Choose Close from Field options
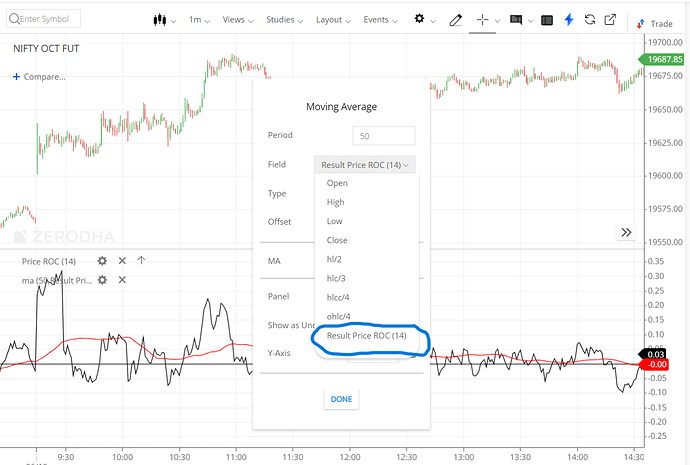The width and height of the screenshot is (690, 465). 337,240
